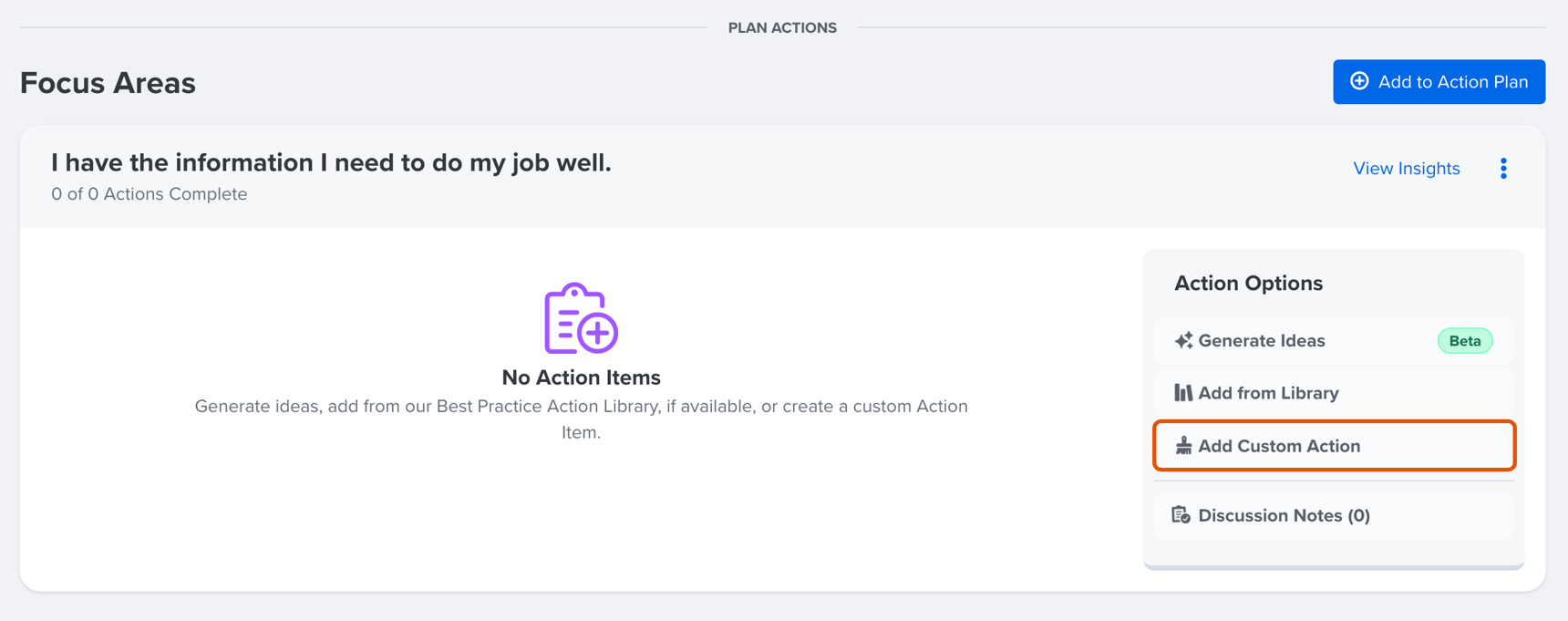This screenshot has height=621, width=1568.
Task: Click the PLAN ACTIONS section heading
Action: coord(782,27)
